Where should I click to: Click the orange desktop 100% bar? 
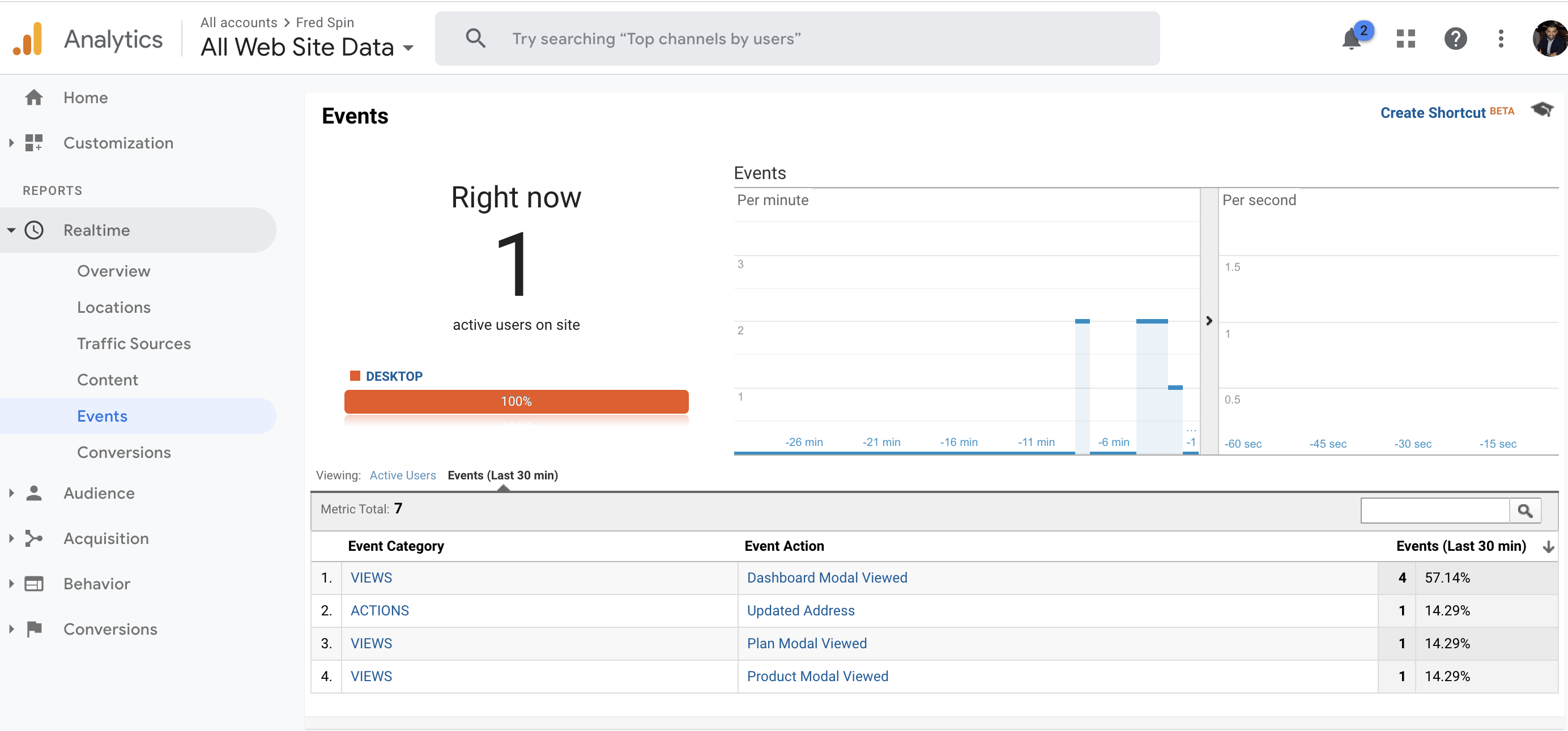point(516,402)
